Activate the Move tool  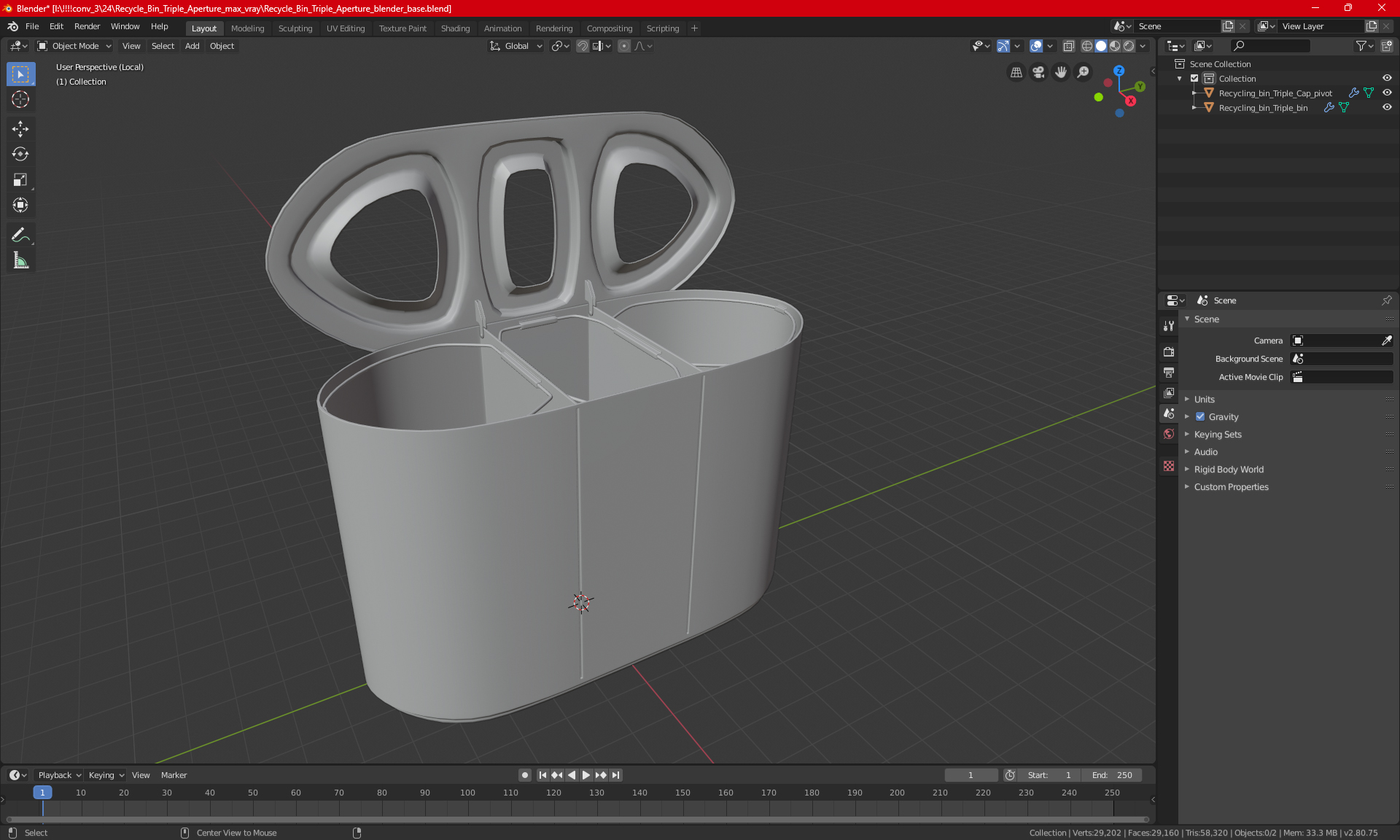point(20,129)
